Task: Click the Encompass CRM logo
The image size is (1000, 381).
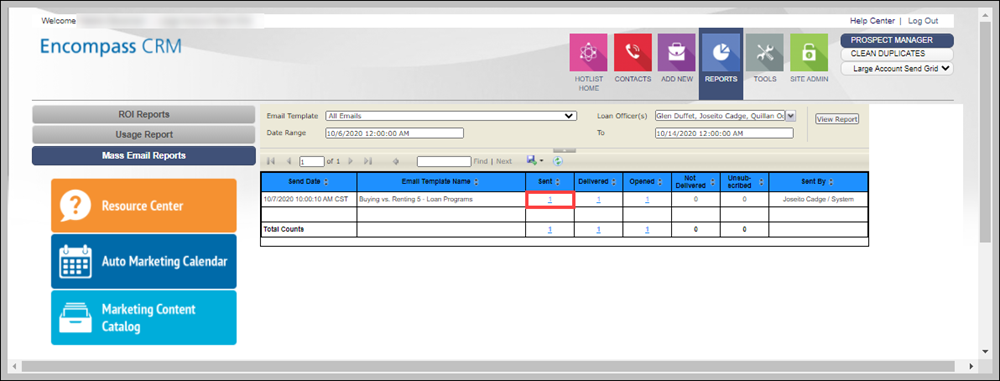Action: click(110, 47)
